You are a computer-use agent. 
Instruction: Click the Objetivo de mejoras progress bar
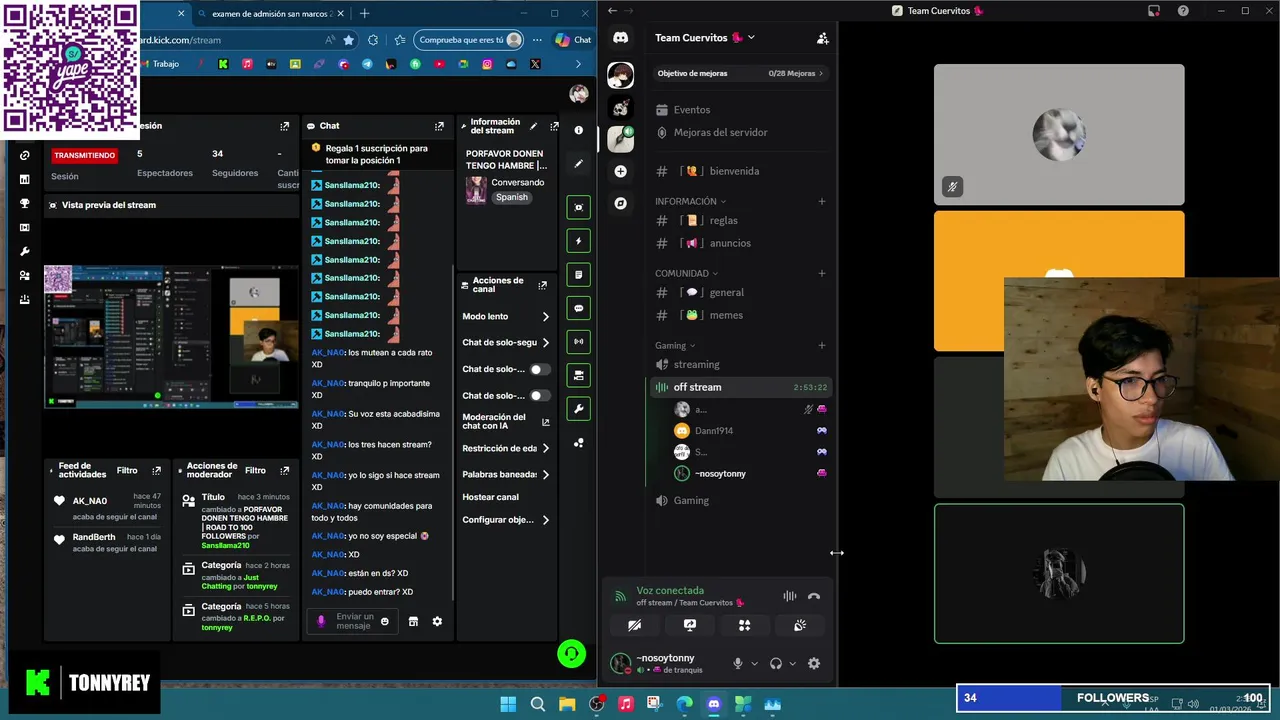click(x=740, y=73)
